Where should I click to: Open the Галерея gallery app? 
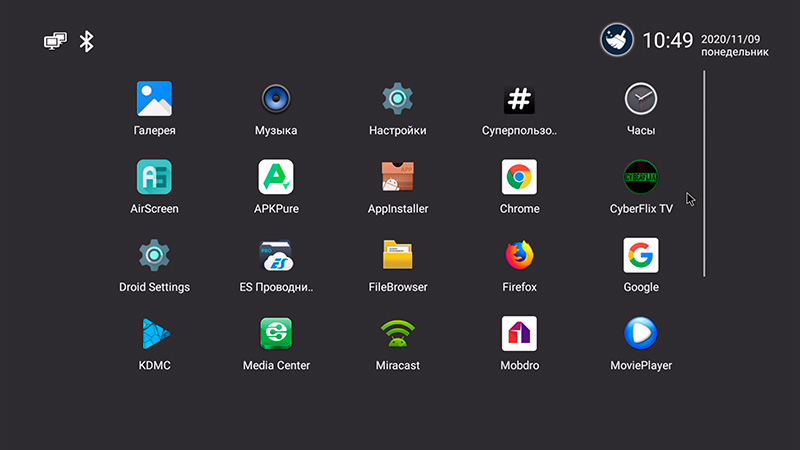[154, 99]
